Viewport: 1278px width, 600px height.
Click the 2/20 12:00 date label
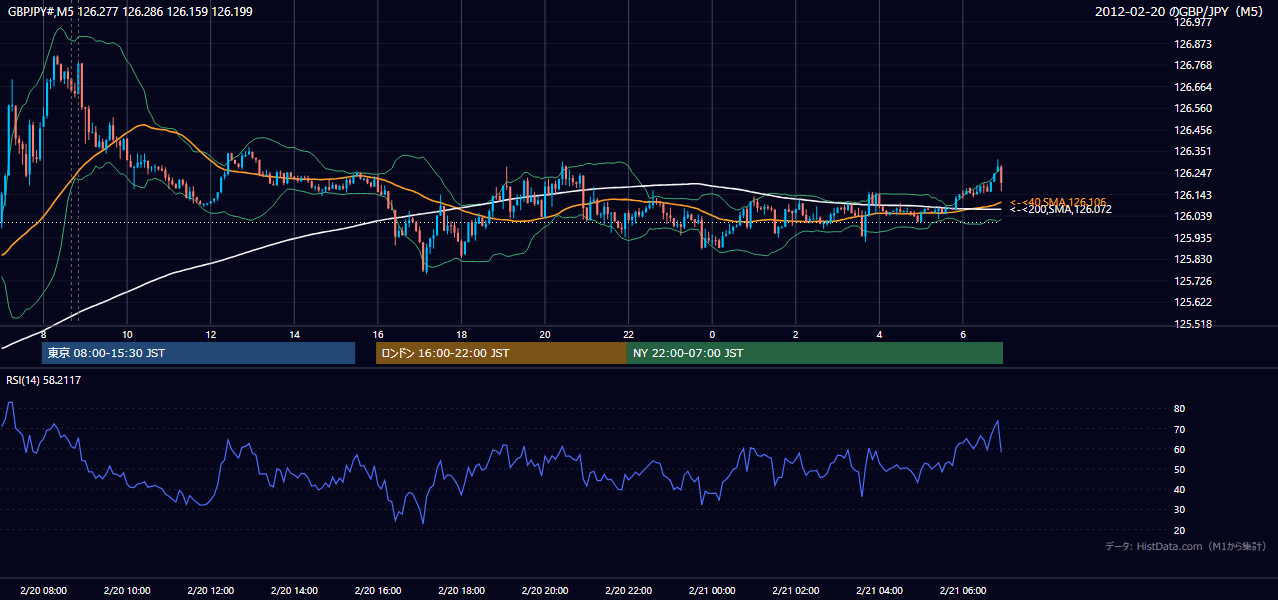coord(211,591)
